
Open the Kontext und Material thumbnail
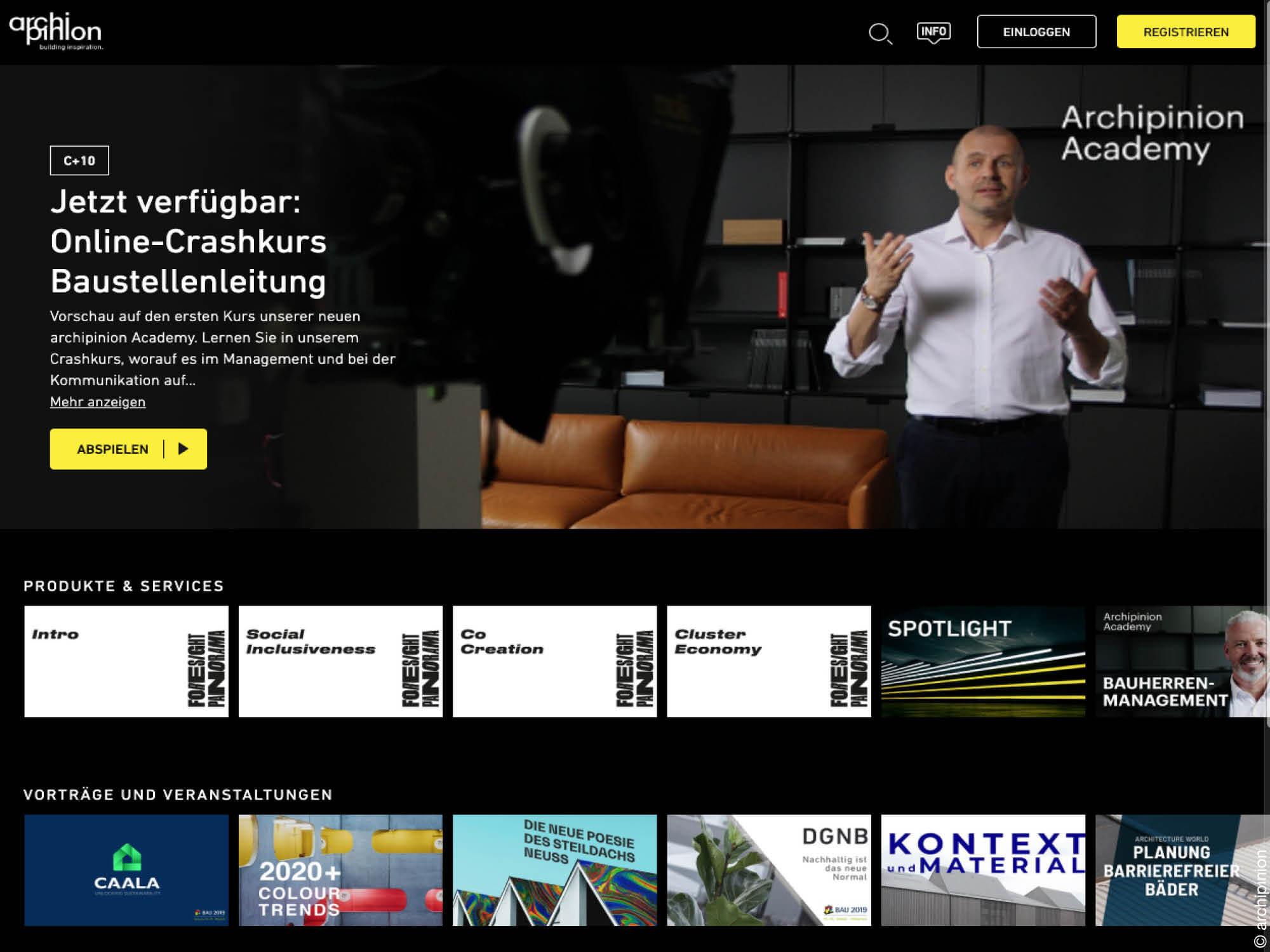point(983,870)
